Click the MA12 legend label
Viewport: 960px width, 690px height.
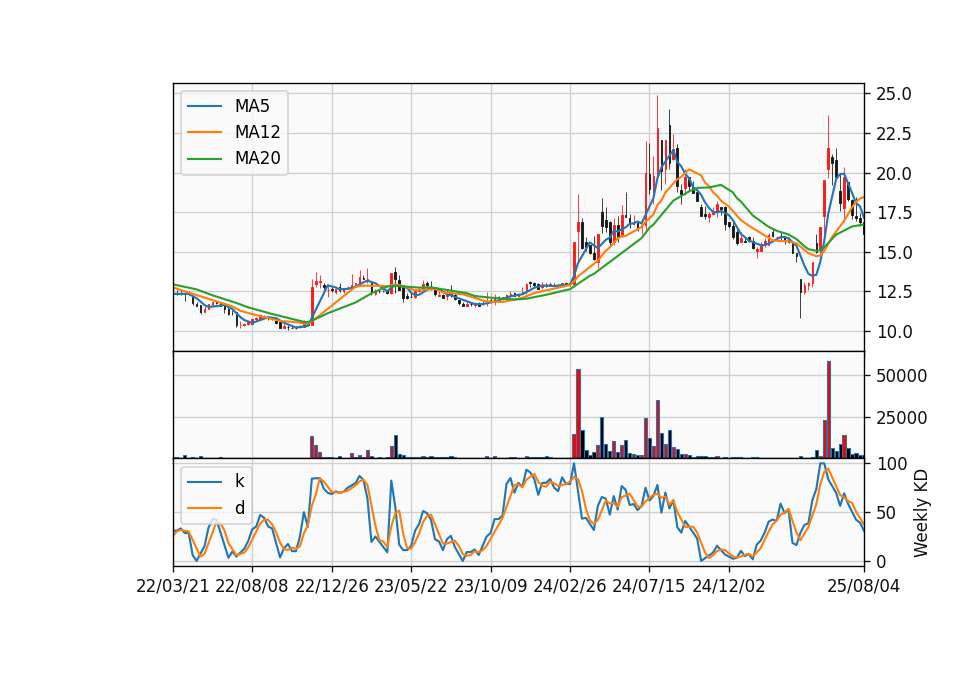click(257, 132)
